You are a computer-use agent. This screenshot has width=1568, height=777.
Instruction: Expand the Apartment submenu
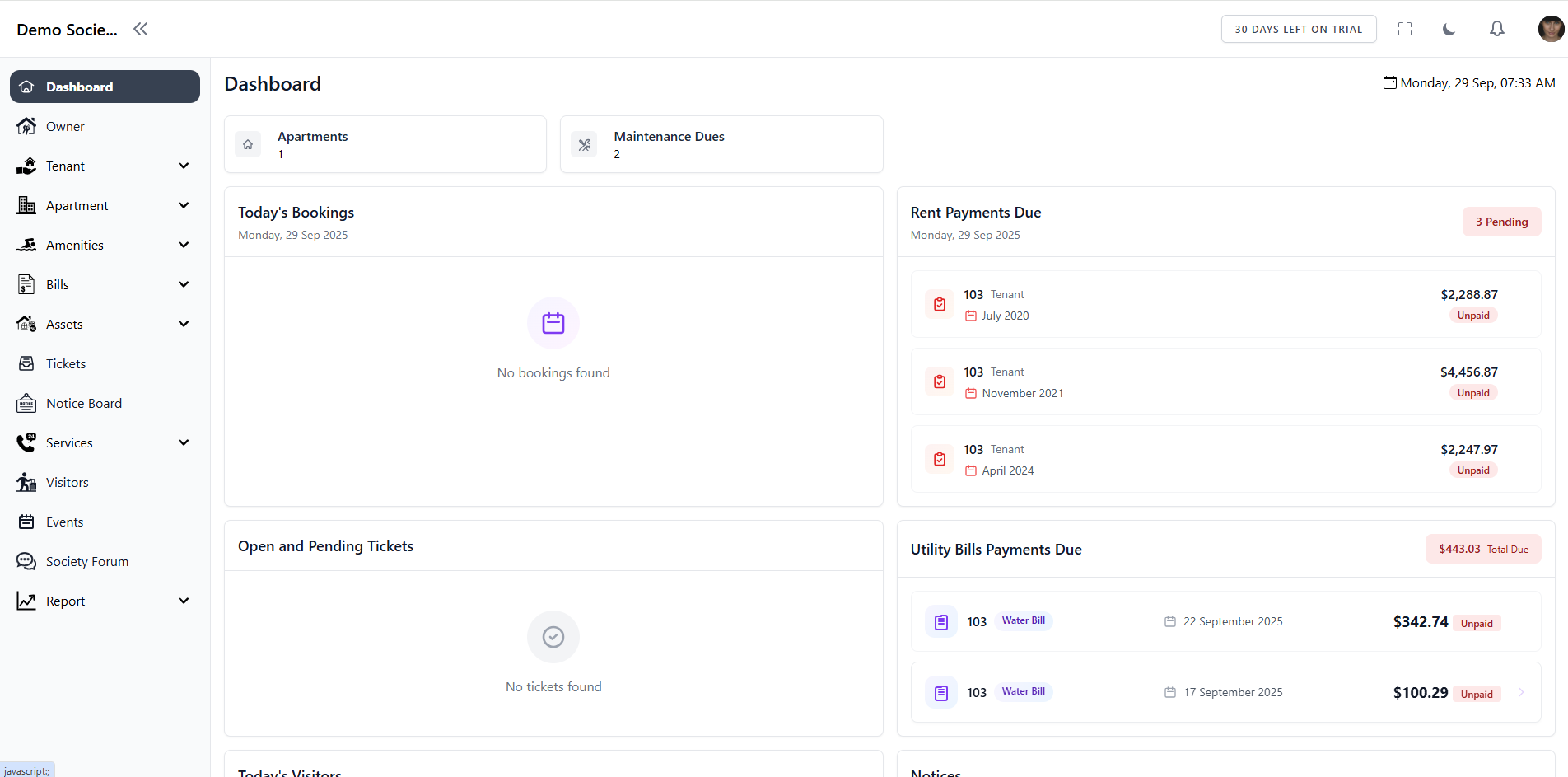point(184,205)
